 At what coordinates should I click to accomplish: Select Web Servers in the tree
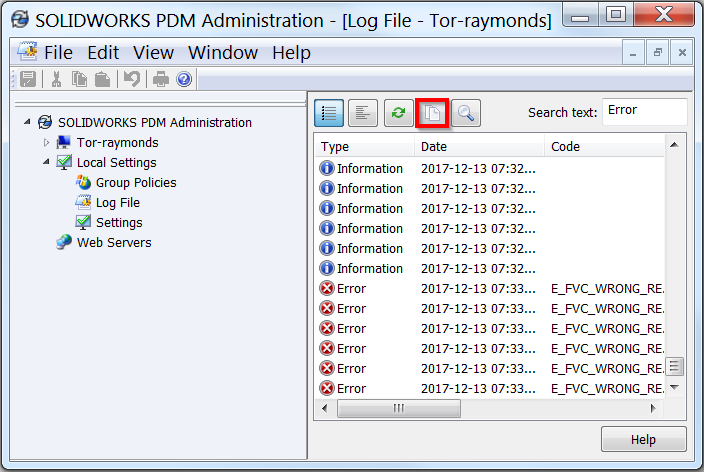(x=114, y=243)
